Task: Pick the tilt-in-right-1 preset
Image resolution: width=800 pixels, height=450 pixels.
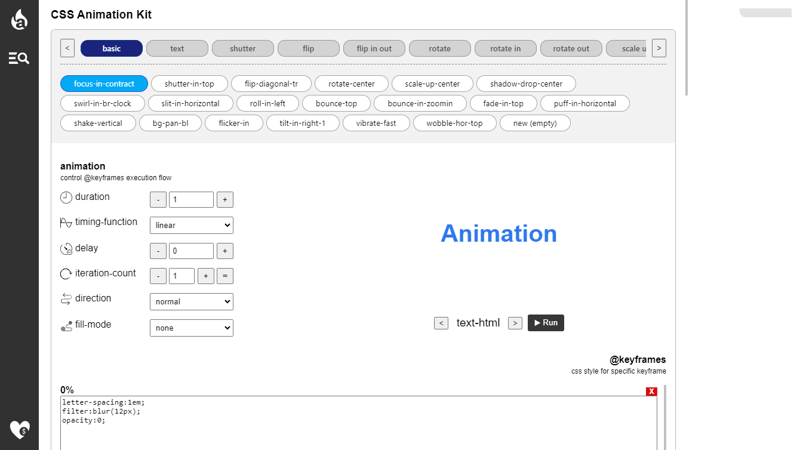Action: [303, 123]
